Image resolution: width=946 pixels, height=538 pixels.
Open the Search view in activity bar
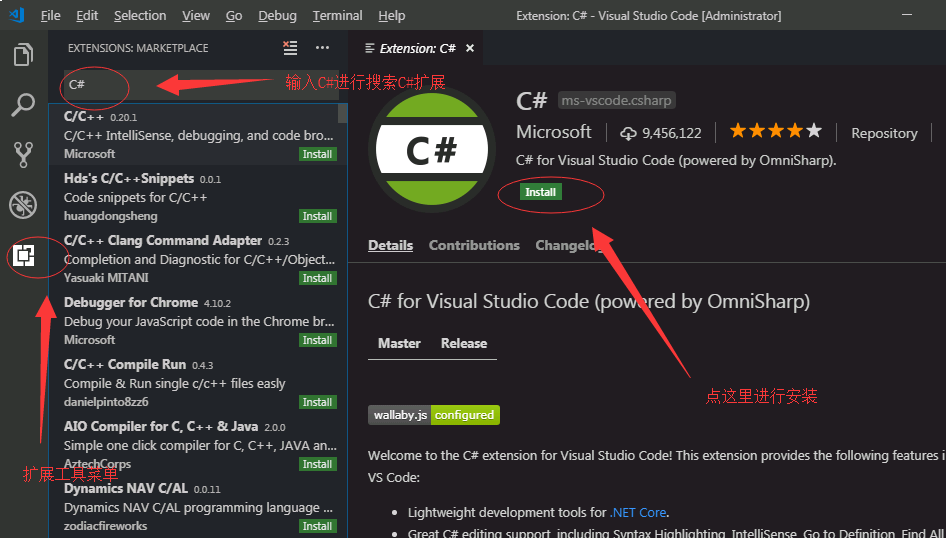tap(24, 105)
